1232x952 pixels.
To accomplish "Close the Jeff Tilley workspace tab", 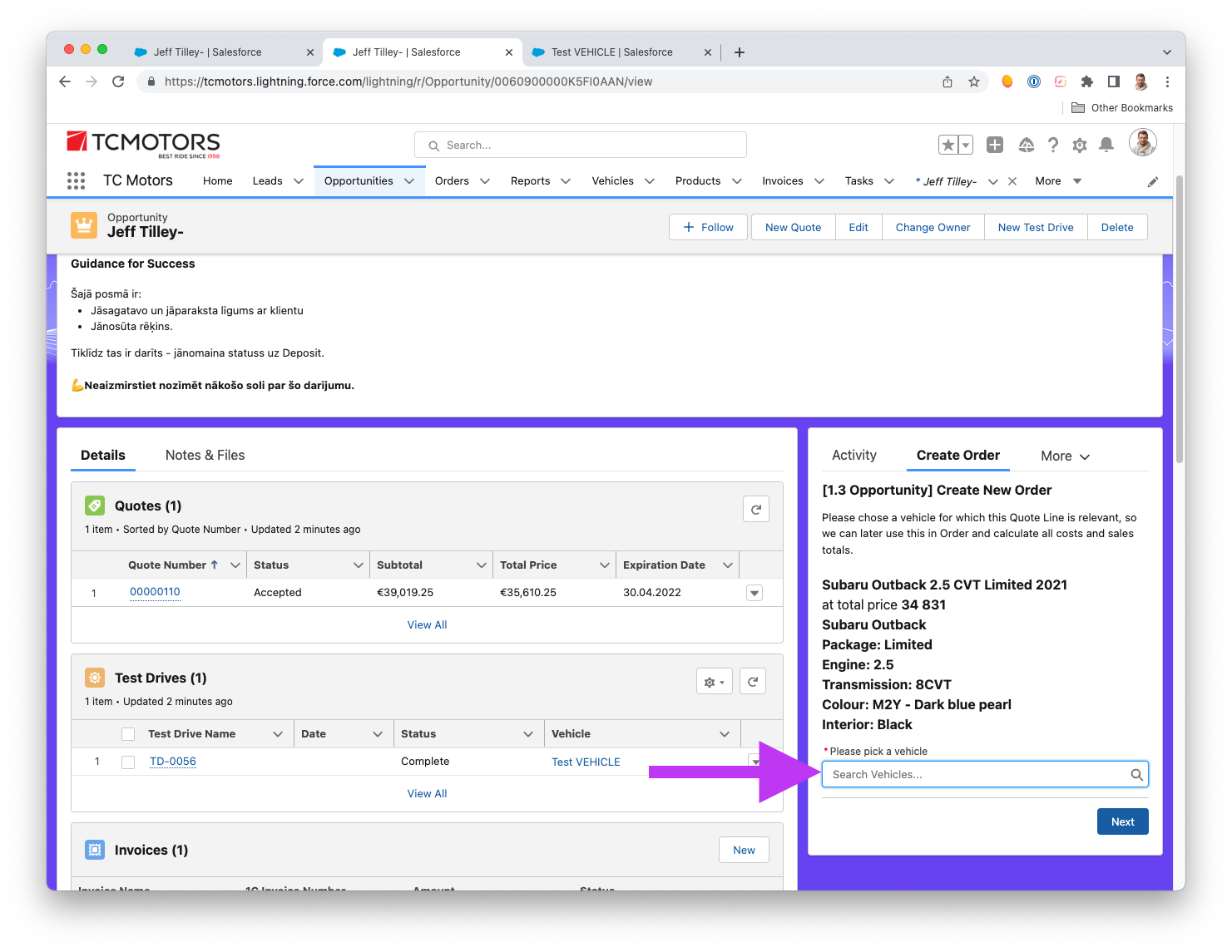I will (x=1012, y=181).
